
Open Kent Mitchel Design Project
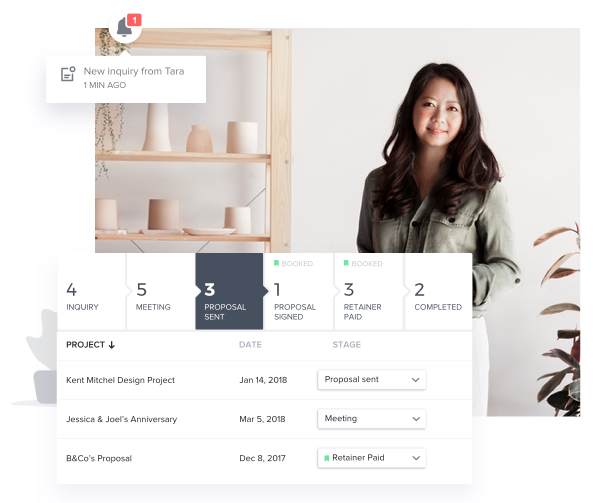(120, 380)
